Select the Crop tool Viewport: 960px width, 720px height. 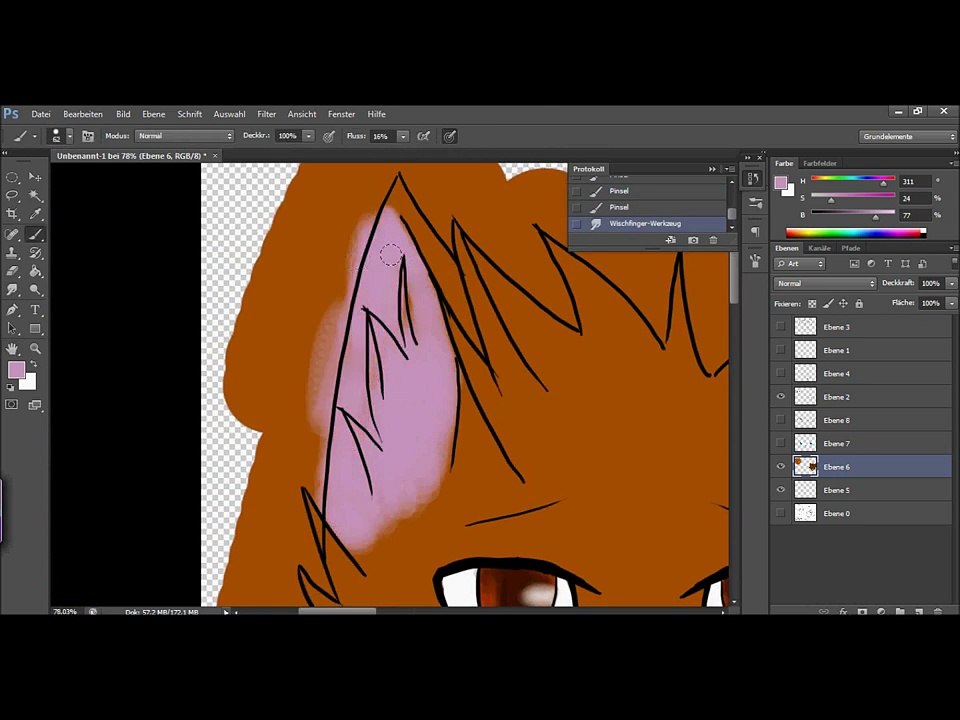tap(12, 214)
